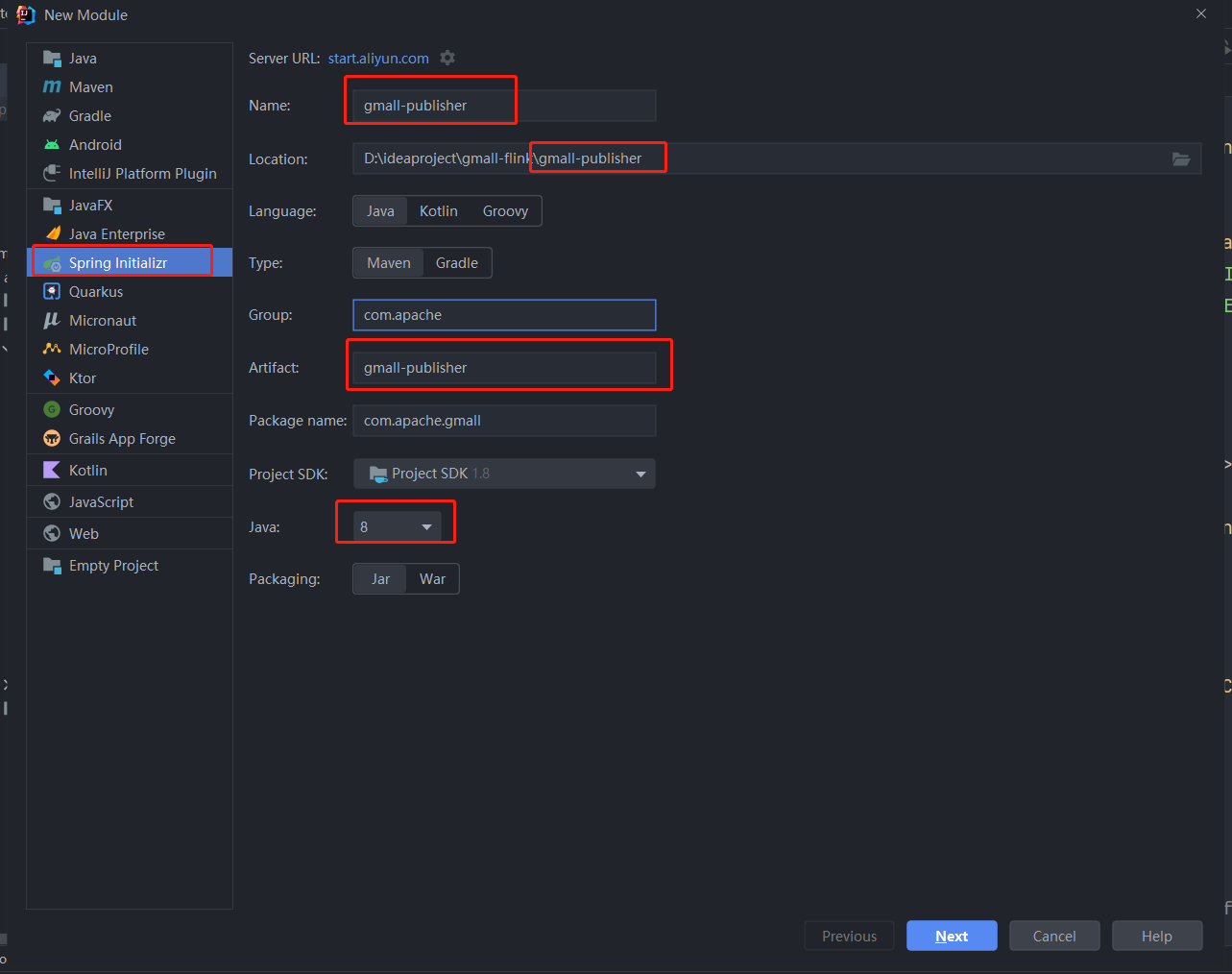Focus the Group field com.apache

(504, 315)
